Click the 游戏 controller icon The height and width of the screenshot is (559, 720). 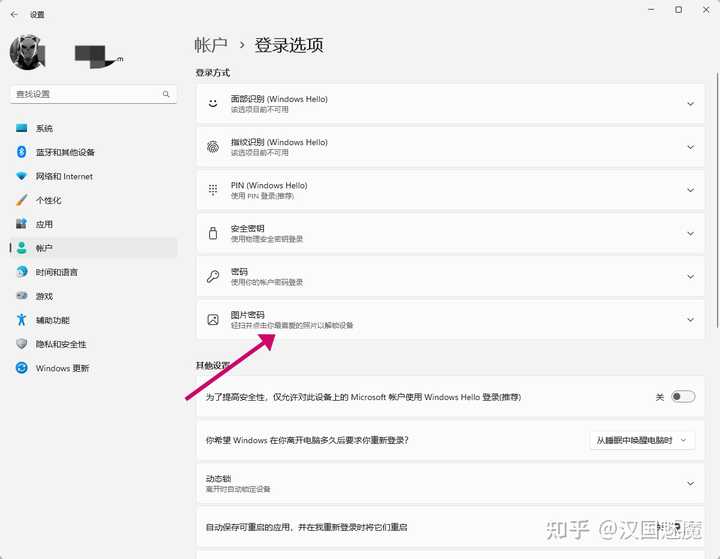(22, 296)
